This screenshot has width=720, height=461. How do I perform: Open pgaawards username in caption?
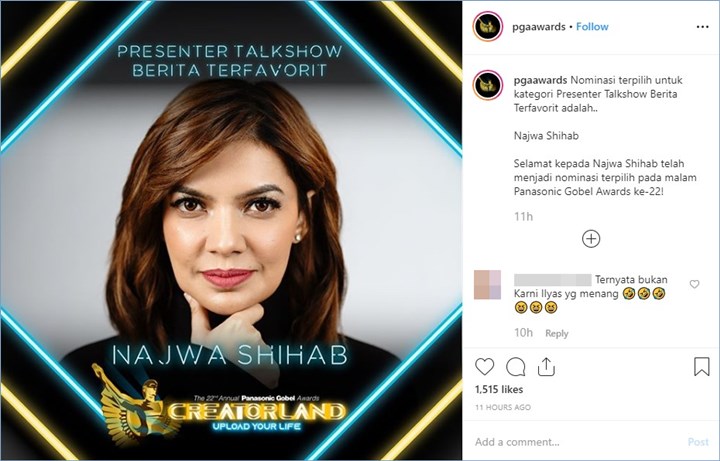tap(540, 80)
